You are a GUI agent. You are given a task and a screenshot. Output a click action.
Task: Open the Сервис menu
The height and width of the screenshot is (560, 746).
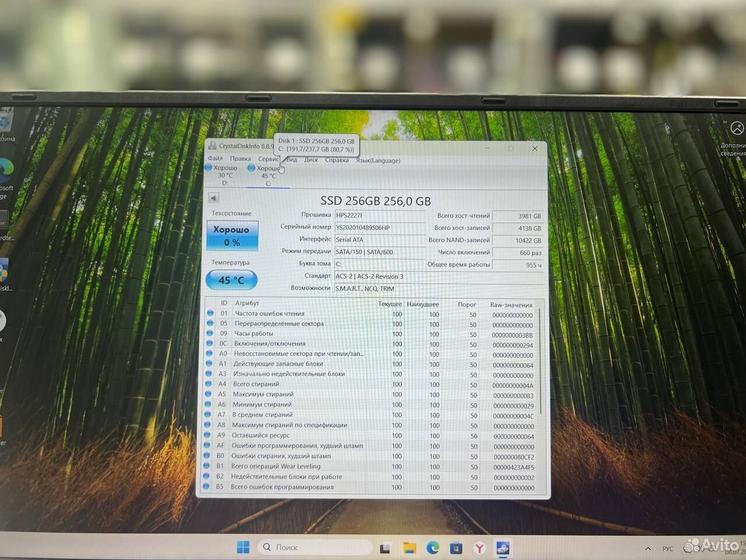(x=268, y=159)
